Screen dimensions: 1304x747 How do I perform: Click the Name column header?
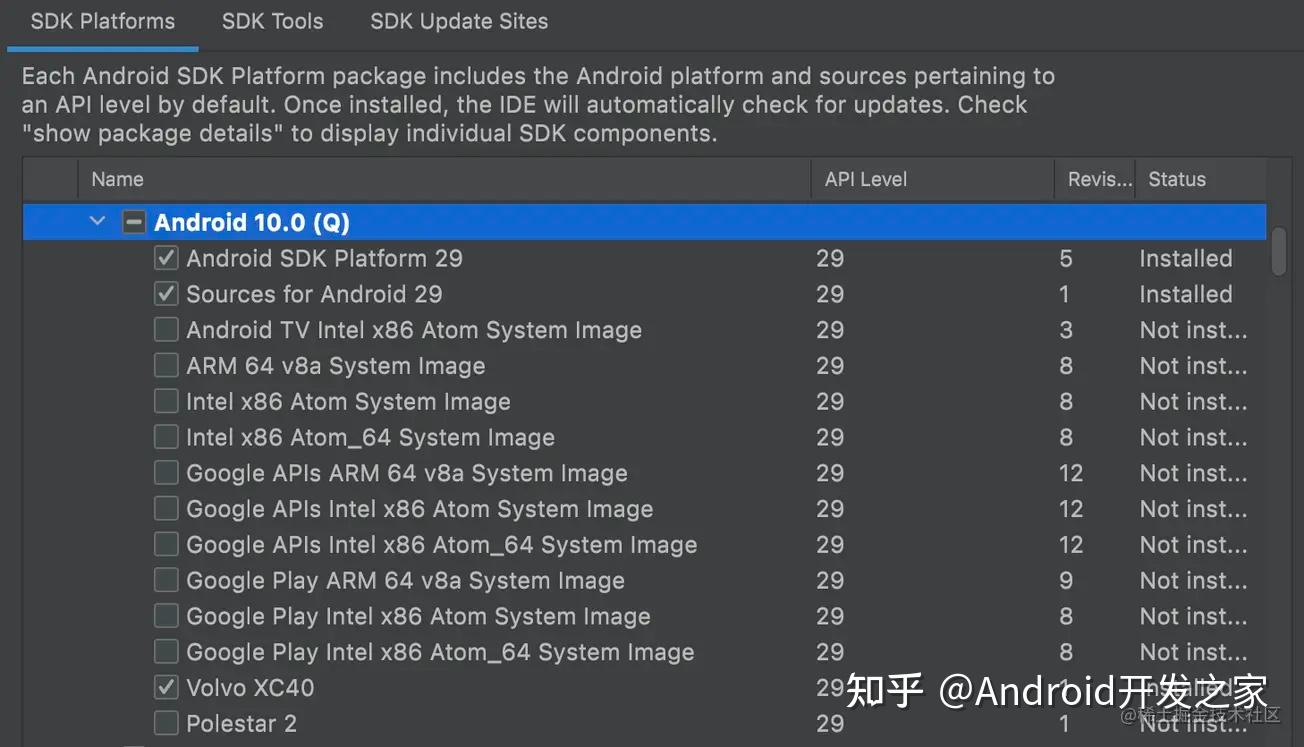[x=117, y=179]
